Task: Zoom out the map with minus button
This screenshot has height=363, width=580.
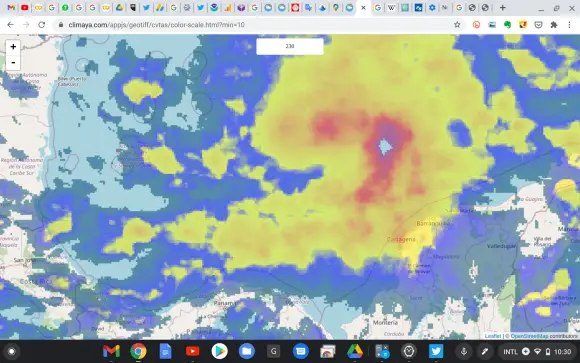Action: tap(13, 62)
